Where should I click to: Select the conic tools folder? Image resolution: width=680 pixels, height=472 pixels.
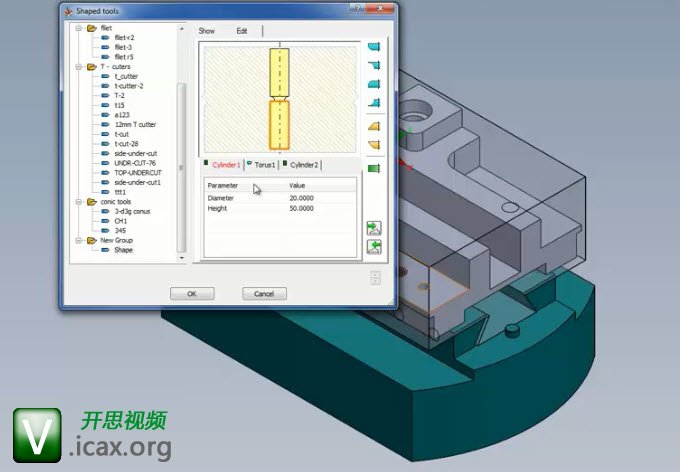(x=115, y=202)
